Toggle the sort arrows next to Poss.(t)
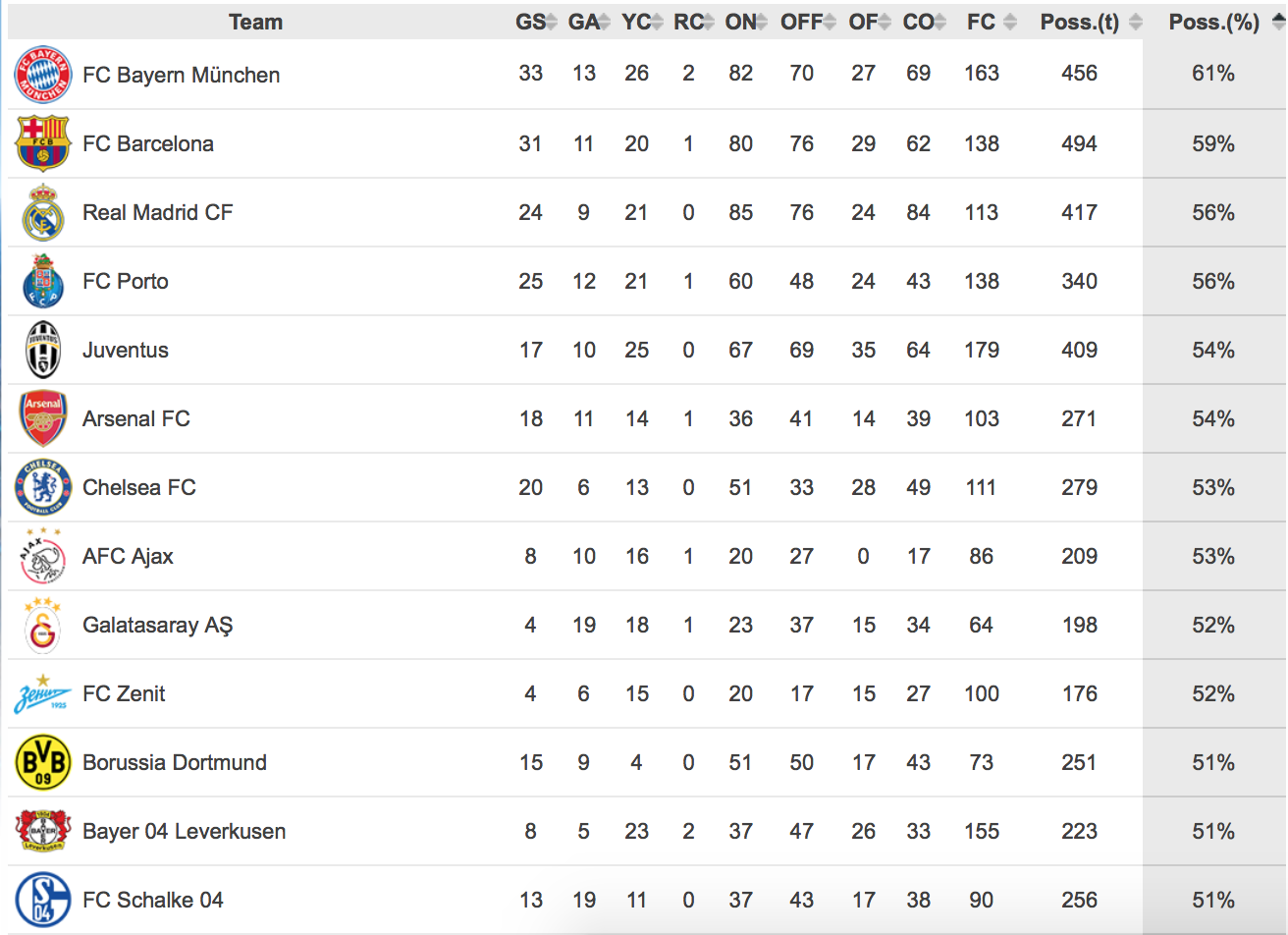 [1136, 23]
